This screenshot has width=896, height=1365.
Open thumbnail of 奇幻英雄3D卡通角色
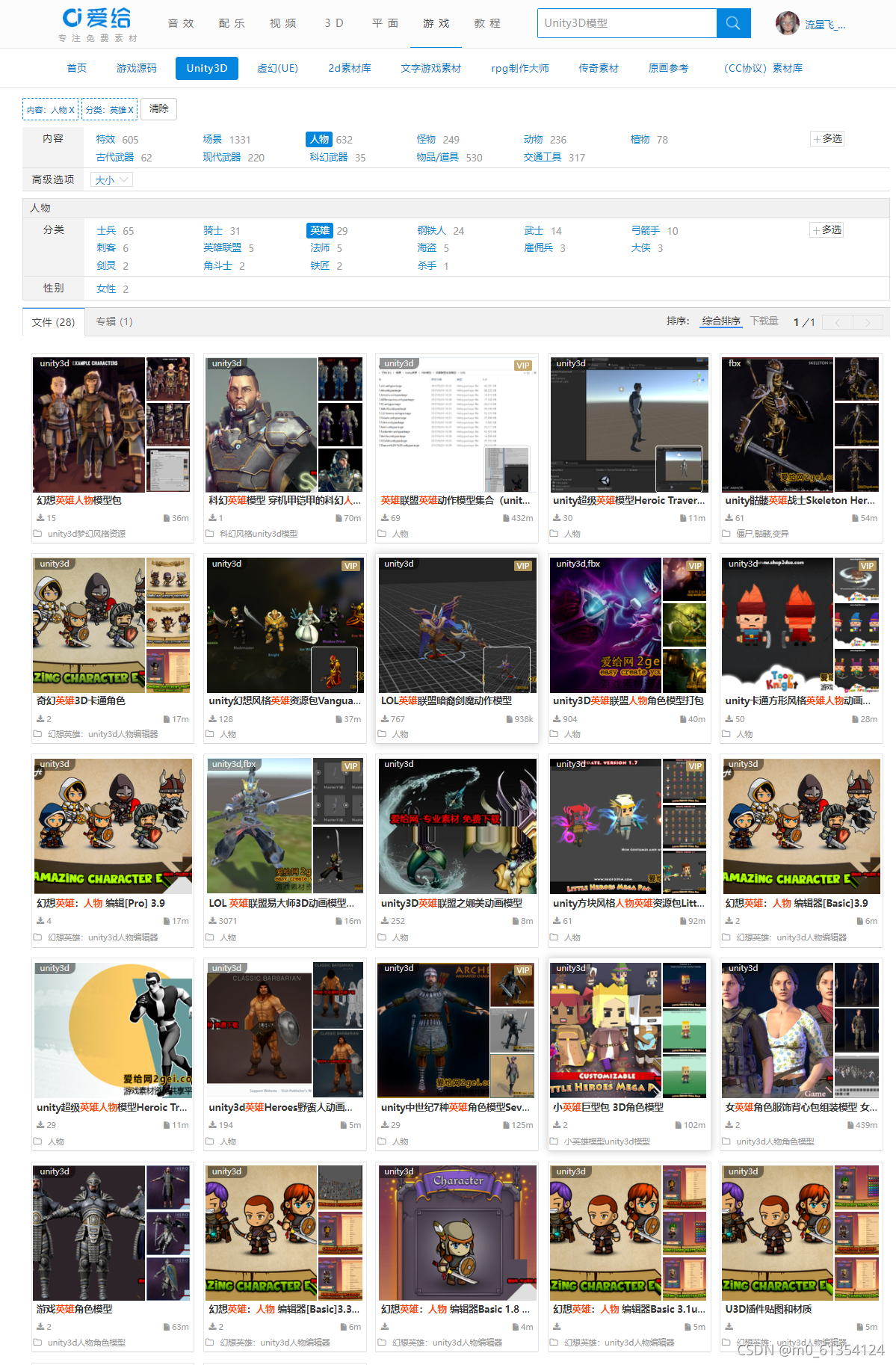pyautogui.click(x=89, y=625)
